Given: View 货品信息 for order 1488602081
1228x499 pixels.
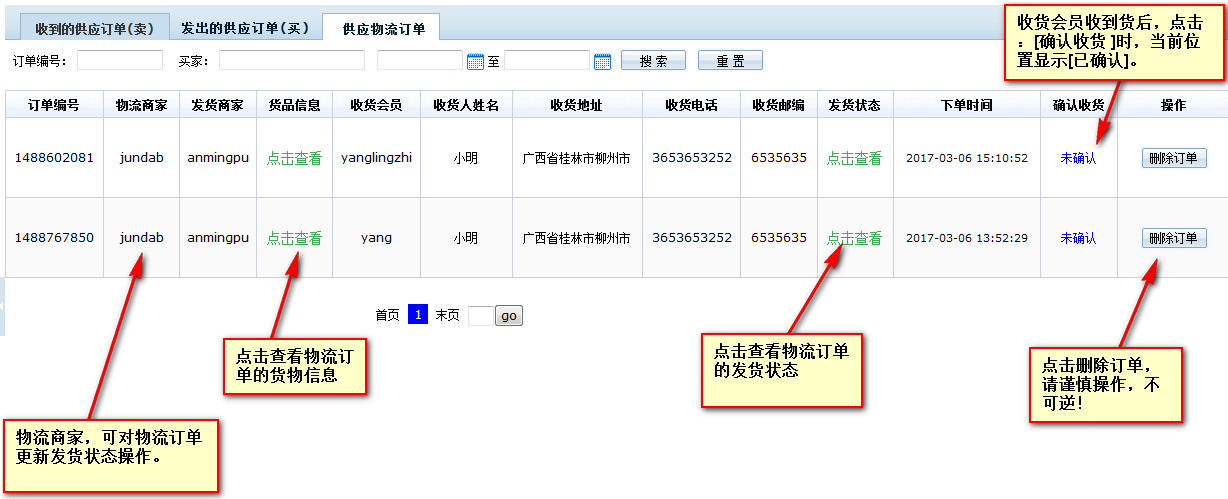Looking at the screenshot, I should (x=294, y=158).
